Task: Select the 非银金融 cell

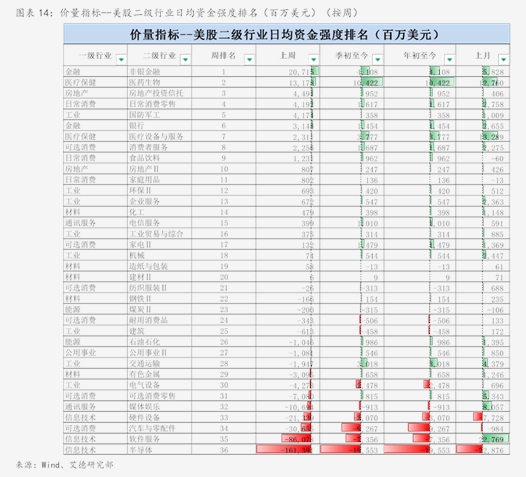Action: (x=160, y=71)
